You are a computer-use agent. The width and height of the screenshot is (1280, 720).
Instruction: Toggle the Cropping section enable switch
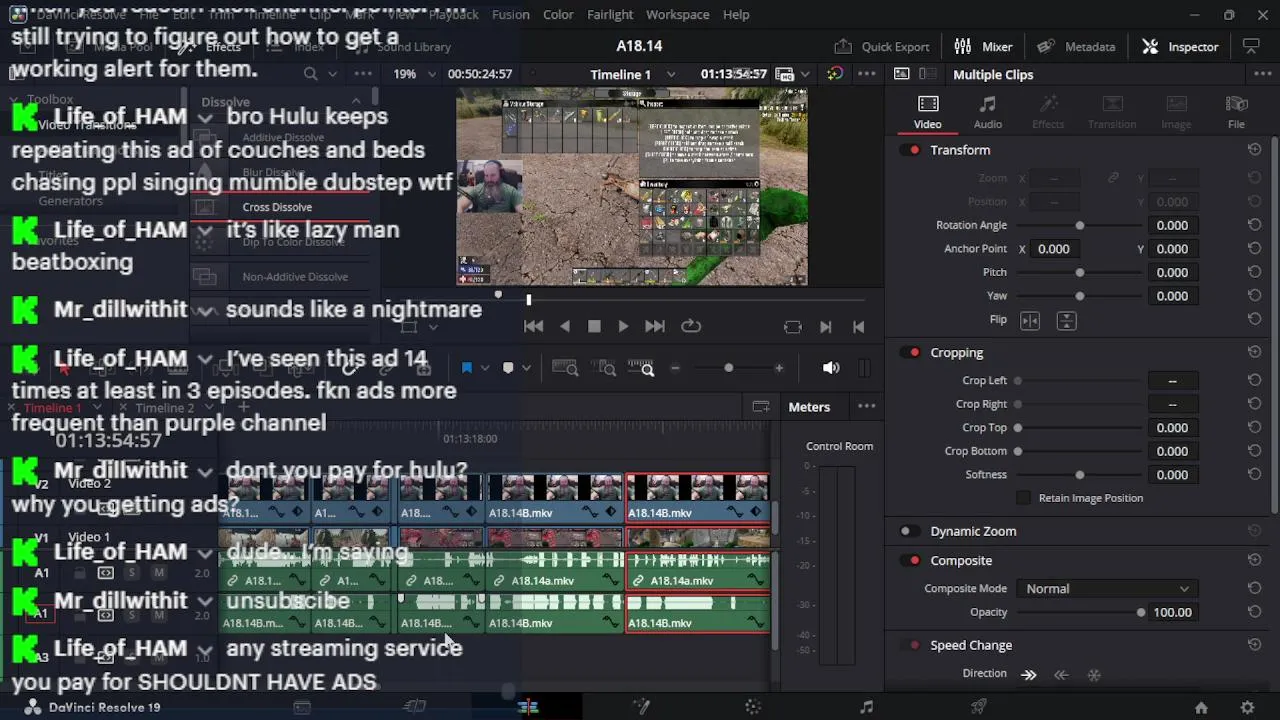click(910, 352)
